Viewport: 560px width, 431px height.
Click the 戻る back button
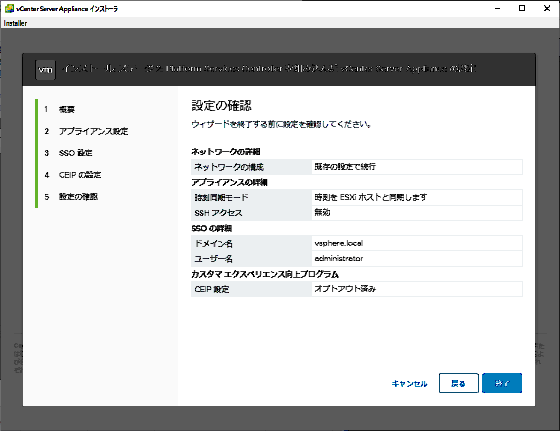pos(458,383)
